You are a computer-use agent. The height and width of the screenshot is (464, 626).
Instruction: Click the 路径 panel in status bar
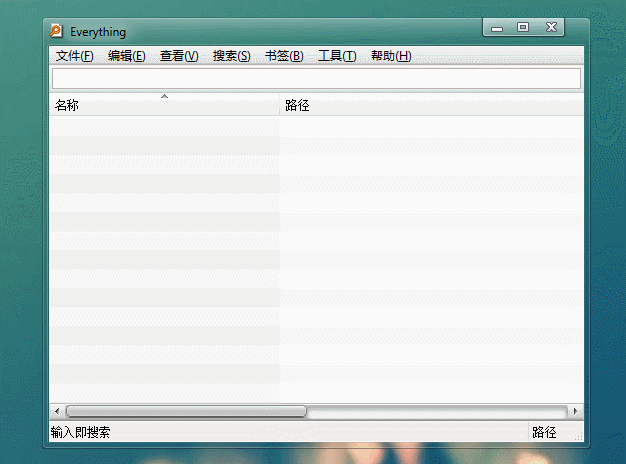(x=544, y=433)
